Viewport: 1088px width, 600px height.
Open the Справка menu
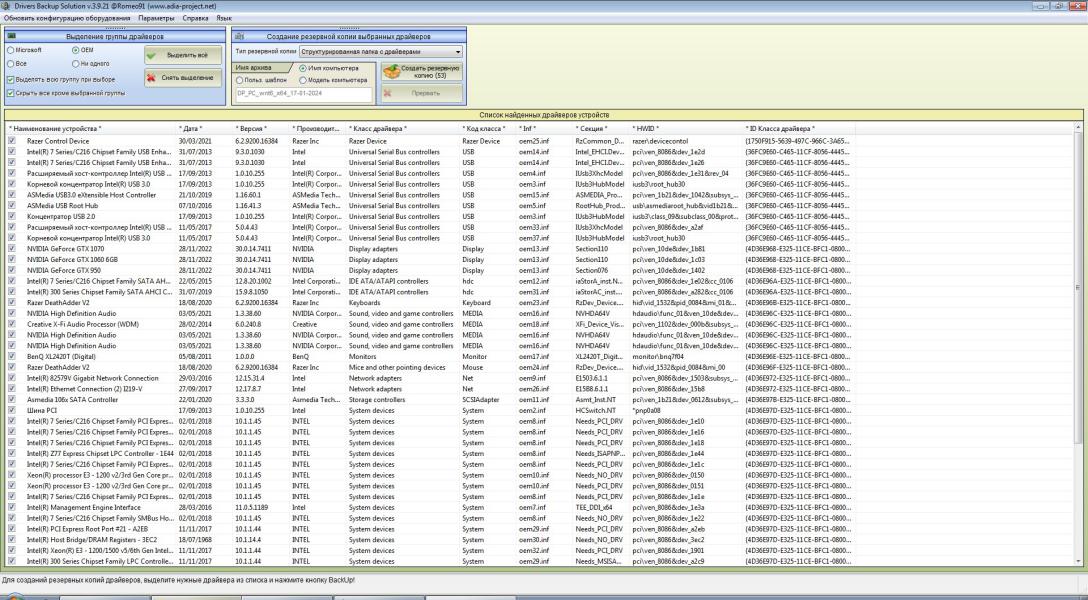tap(195, 18)
